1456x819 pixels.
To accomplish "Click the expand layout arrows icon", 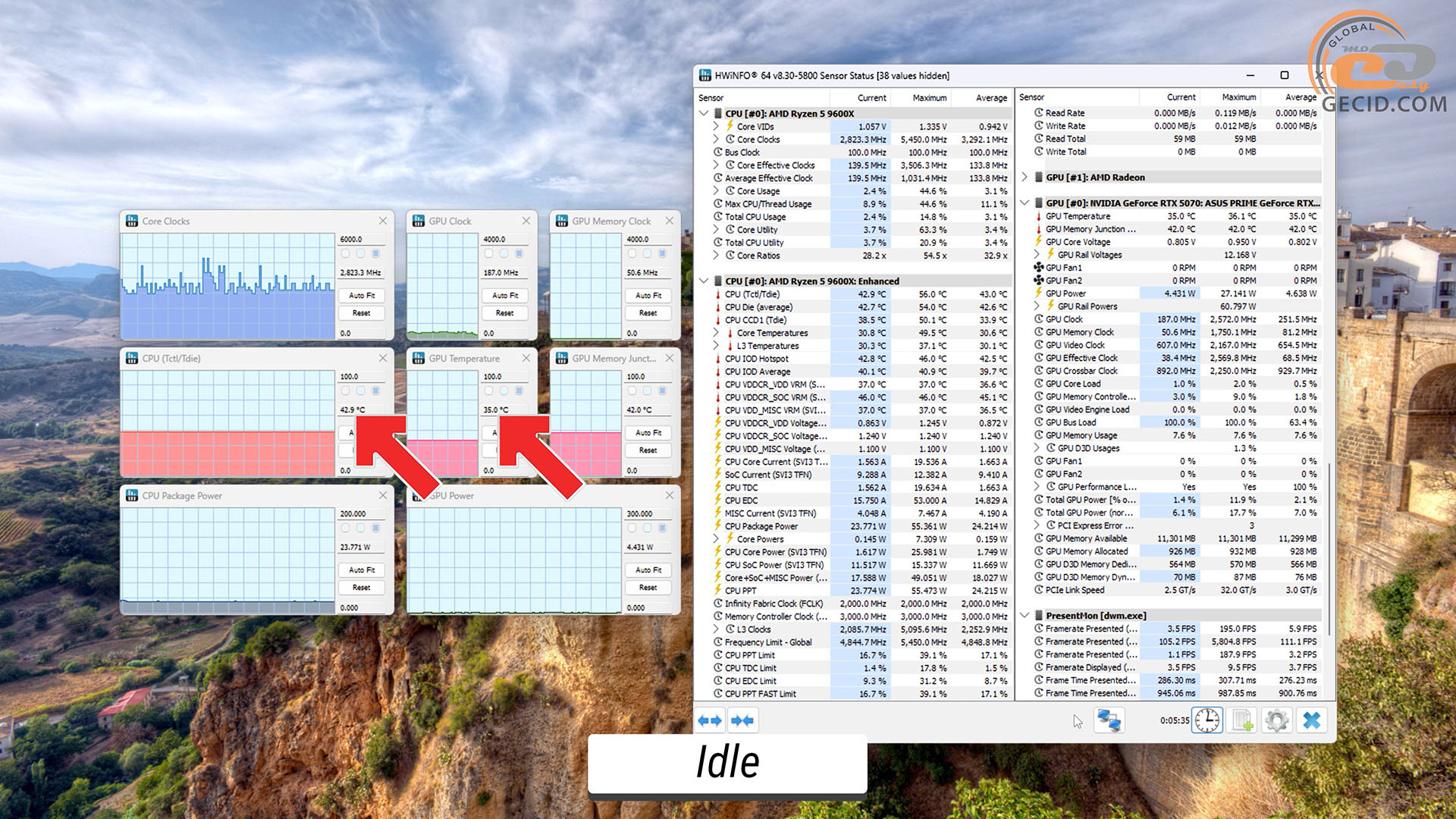I will pos(710,720).
